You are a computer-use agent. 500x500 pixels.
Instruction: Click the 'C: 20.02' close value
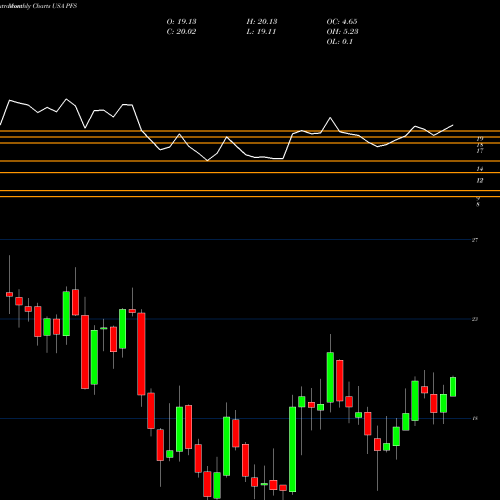pos(181,32)
